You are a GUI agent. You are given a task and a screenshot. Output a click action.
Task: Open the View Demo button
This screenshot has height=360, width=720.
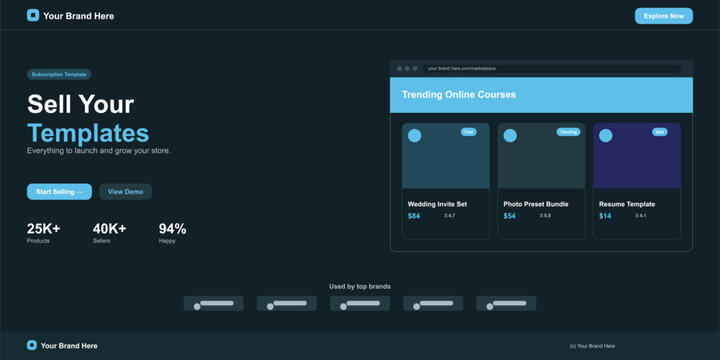pyautogui.click(x=125, y=191)
